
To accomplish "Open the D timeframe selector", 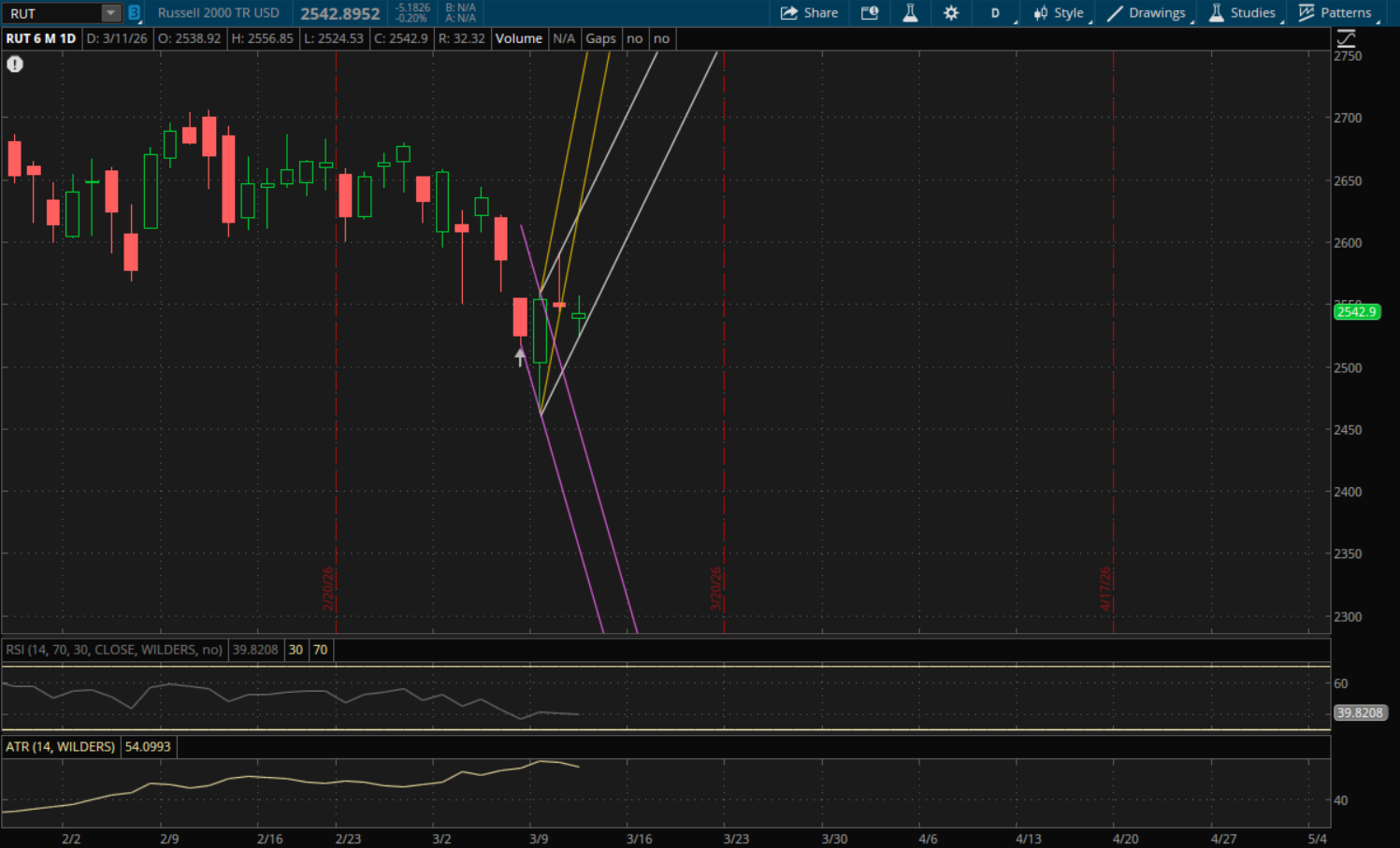I will click(x=995, y=13).
